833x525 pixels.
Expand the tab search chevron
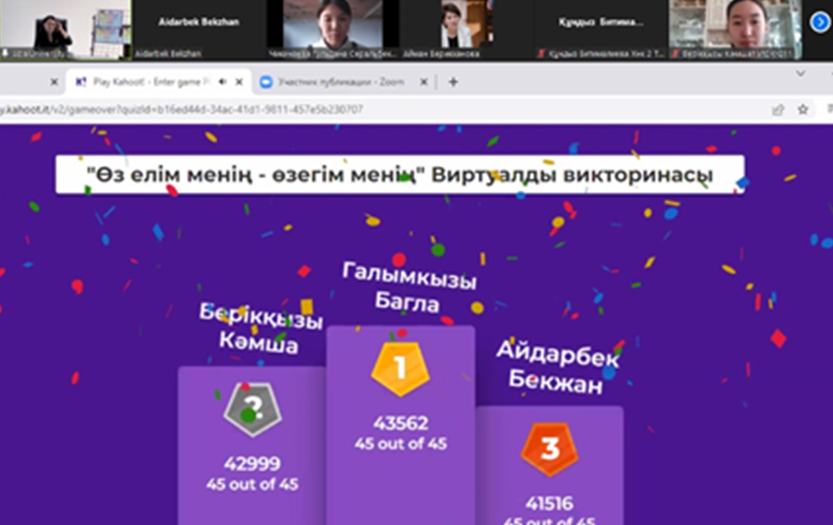pos(800,74)
